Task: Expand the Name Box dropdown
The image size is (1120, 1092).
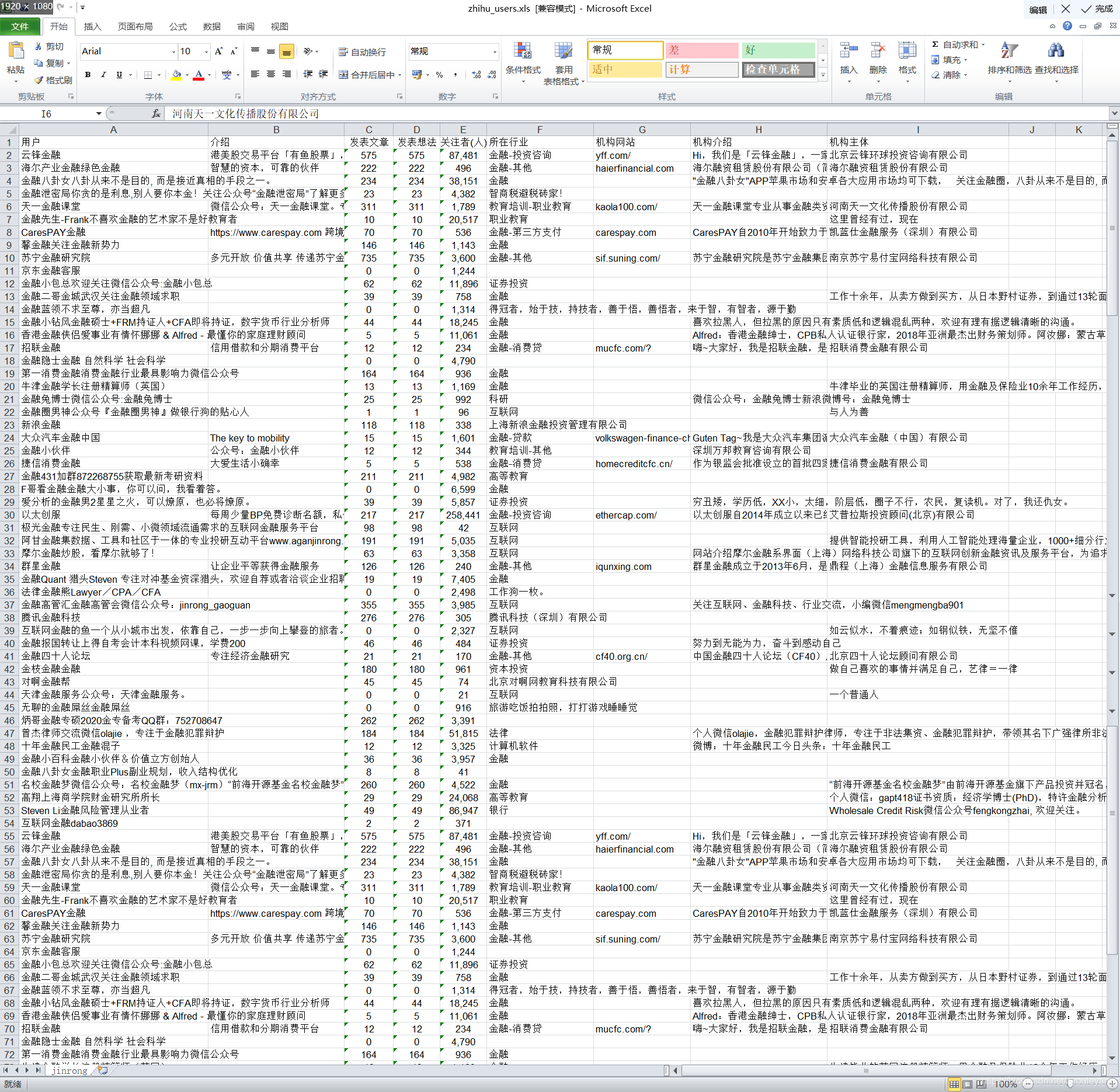Action: point(99,114)
